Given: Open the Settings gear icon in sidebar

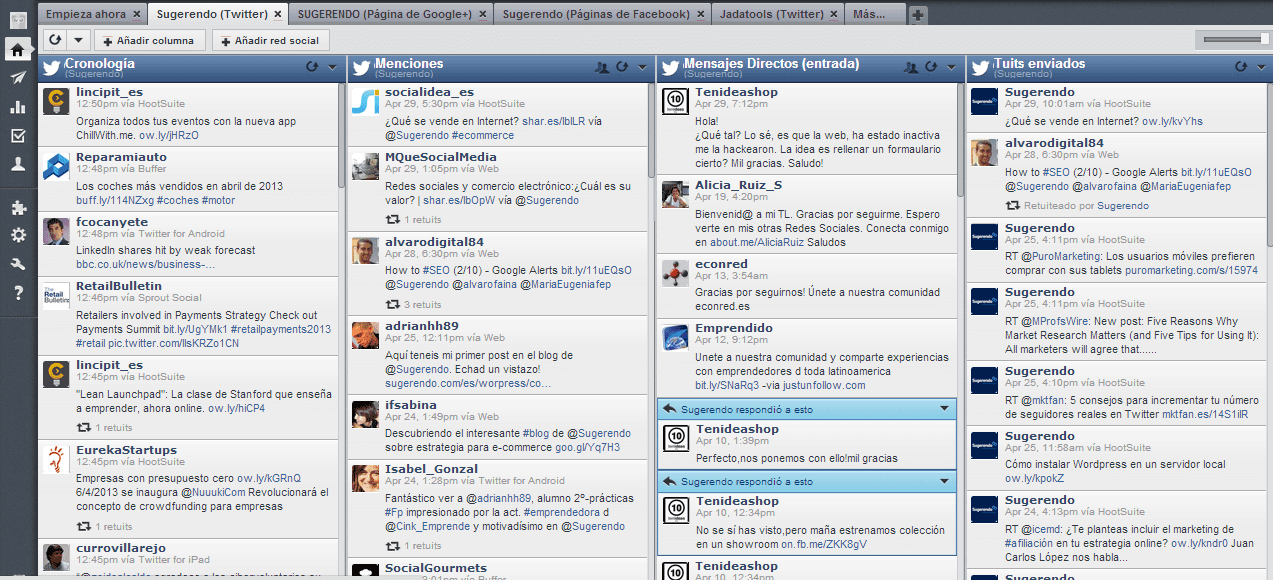Looking at the screenshot, I should (17, 236).
